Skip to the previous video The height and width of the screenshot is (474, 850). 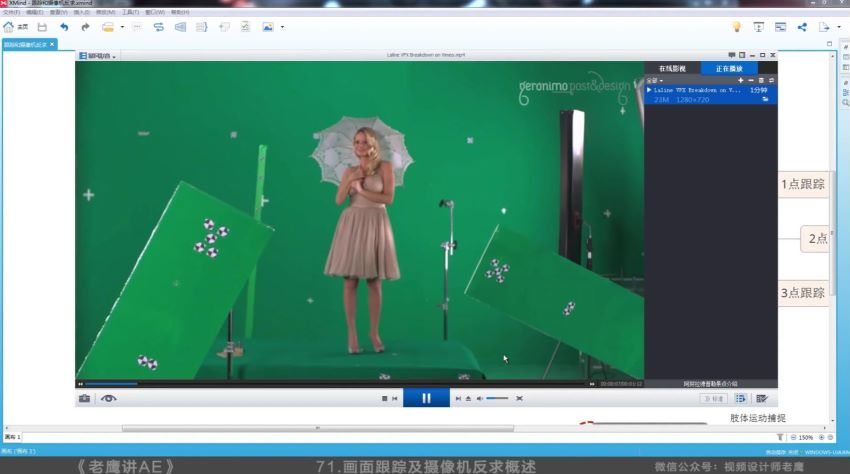(395, 398)
